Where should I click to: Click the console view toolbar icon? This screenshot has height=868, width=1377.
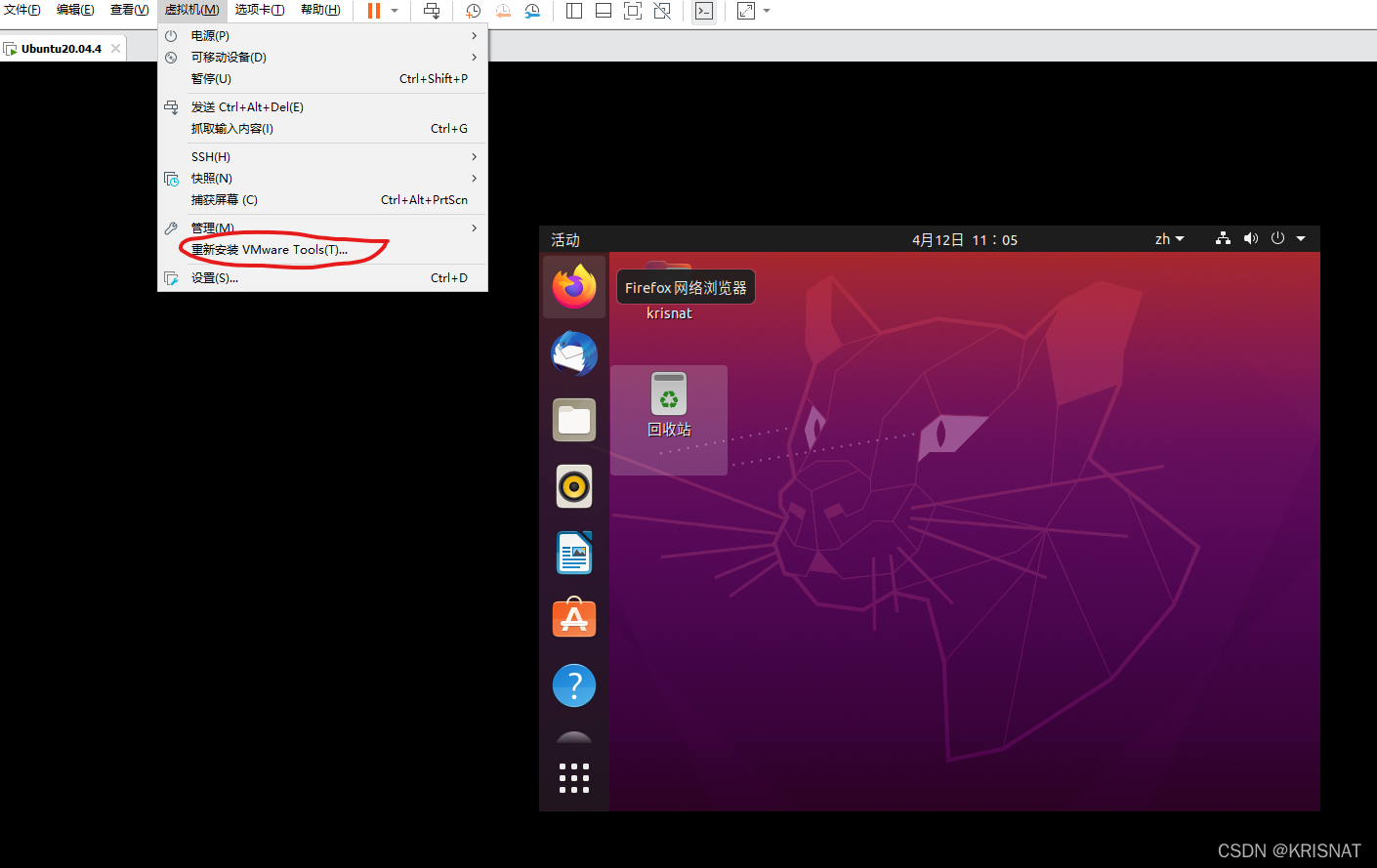pyautogui.click(x=703, y=11)
